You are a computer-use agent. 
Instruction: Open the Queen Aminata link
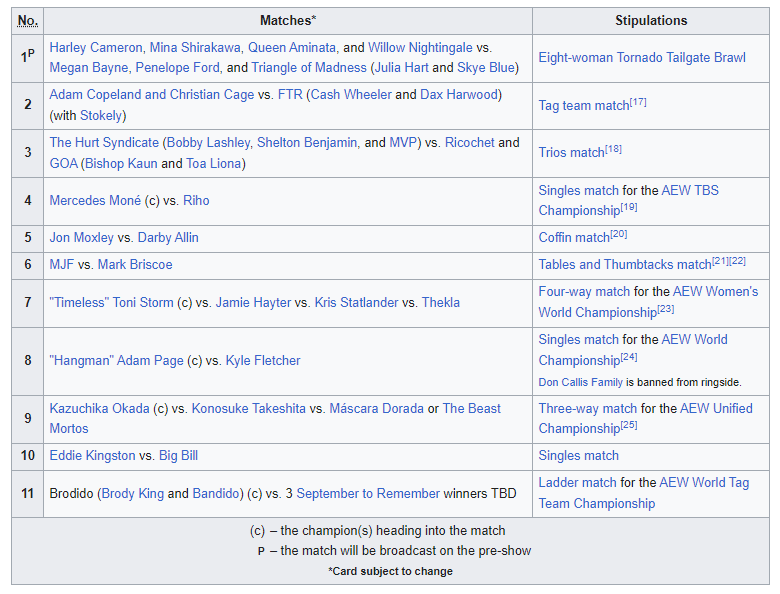[x=292, y=47]
